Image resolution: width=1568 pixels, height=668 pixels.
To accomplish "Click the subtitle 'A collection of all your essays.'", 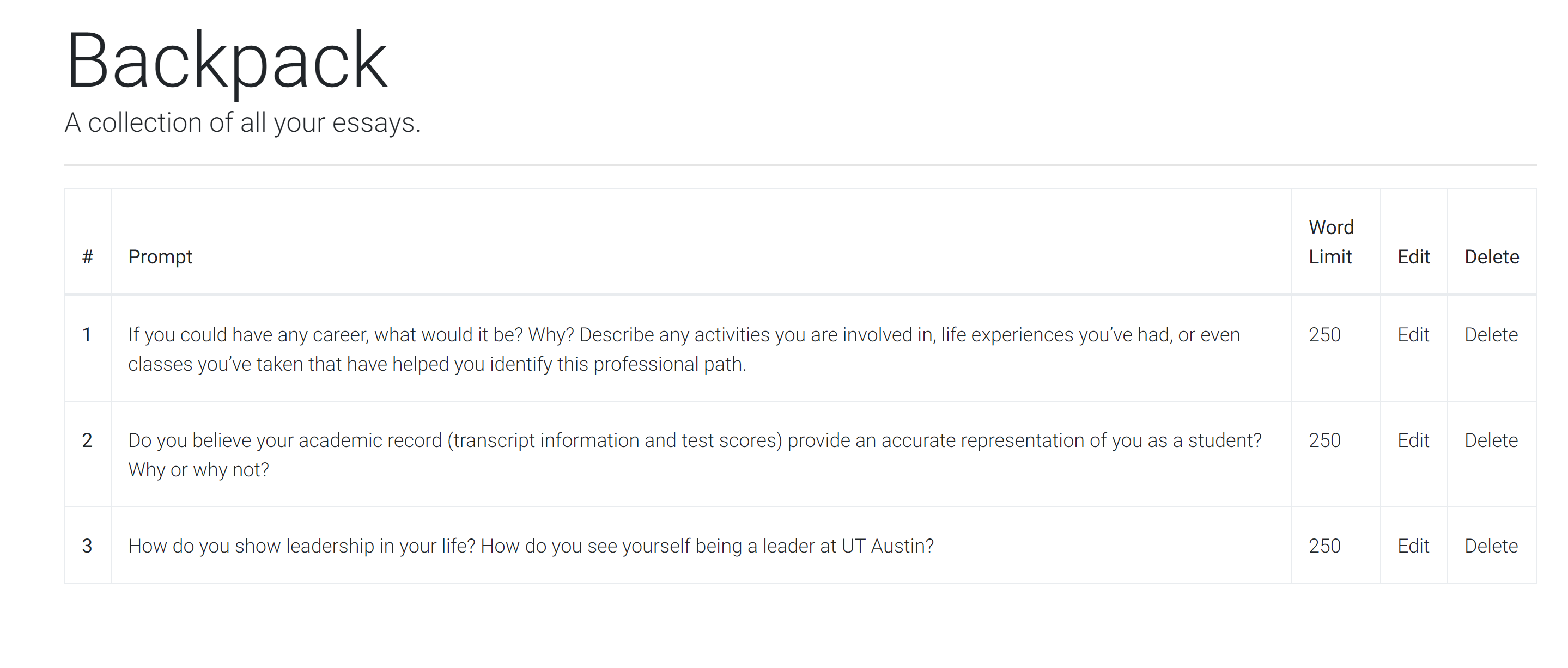I will click(242, 124).
